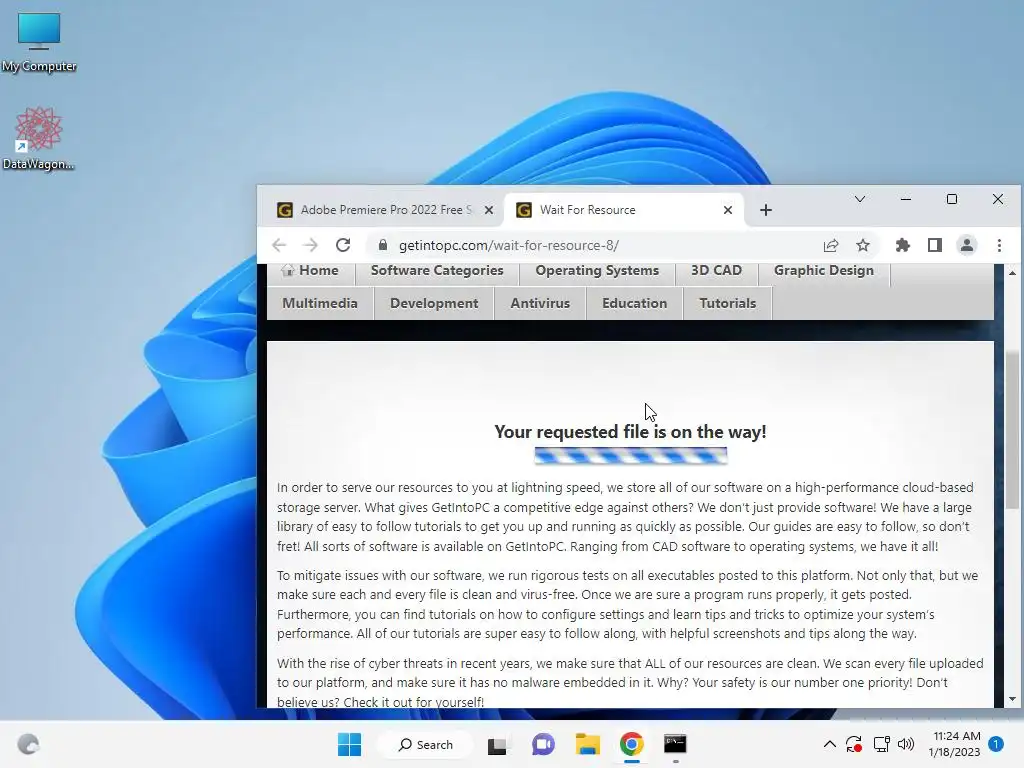Viewport: 1024px width, 768px height.
Task: Open notification badge in taskbar
Action: click(x=996, y=744)
